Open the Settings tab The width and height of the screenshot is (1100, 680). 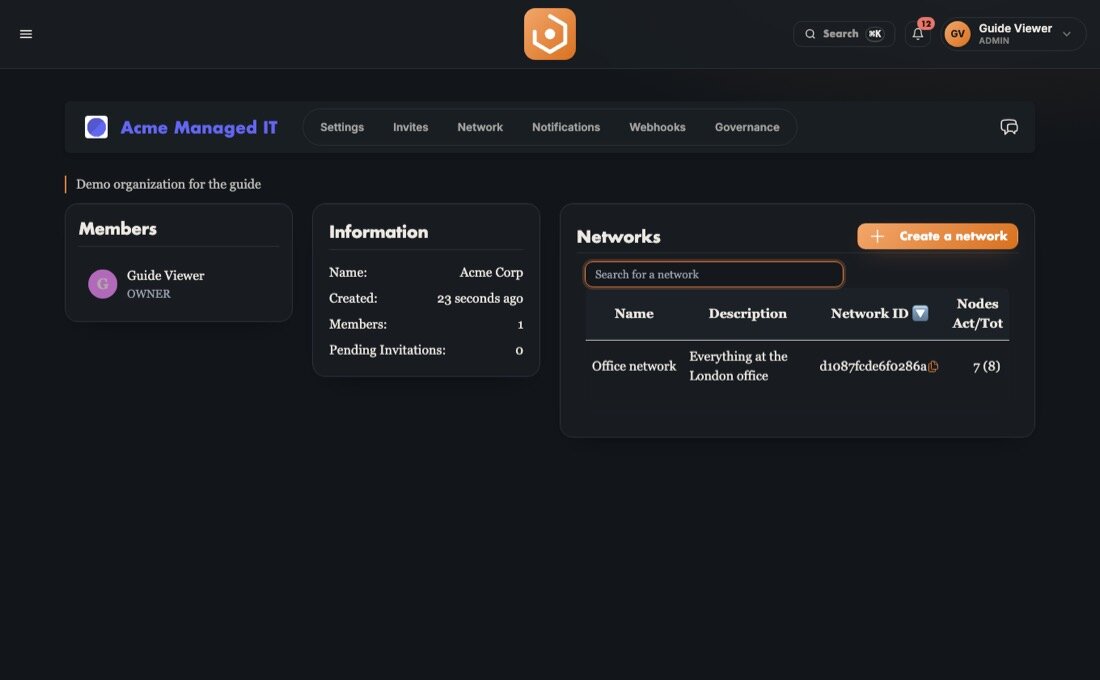(342, 127)
